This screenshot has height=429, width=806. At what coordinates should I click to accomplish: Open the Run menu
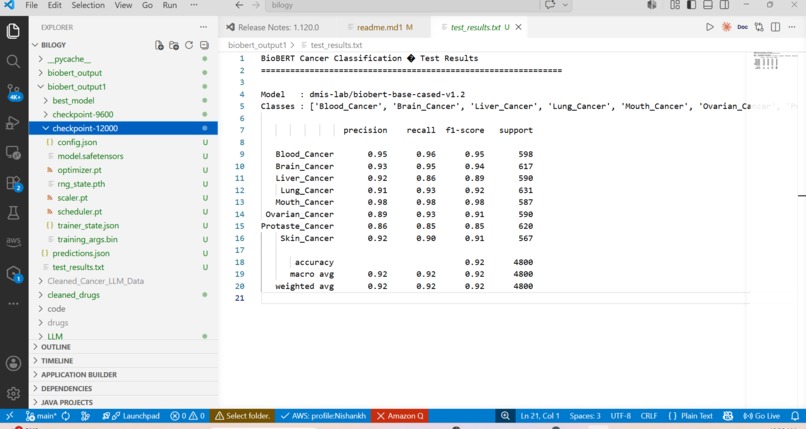click(170, 5)
